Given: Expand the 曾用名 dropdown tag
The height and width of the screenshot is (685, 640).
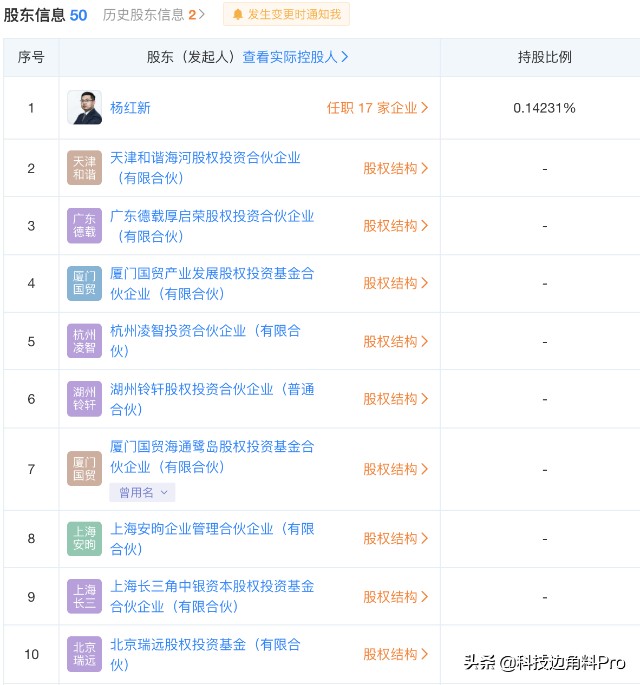Looking at the screenshot, I should coord(142,492).
